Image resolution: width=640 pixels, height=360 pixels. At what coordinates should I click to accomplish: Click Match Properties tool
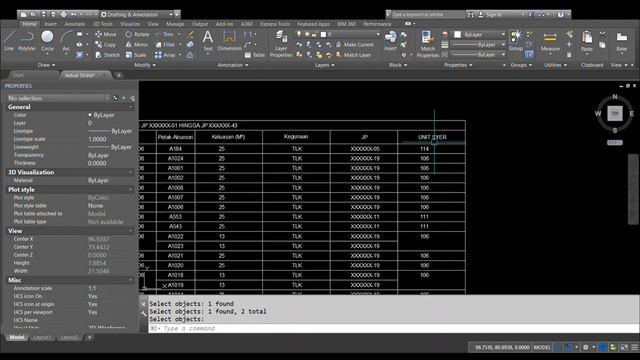(x=427, y=44)
